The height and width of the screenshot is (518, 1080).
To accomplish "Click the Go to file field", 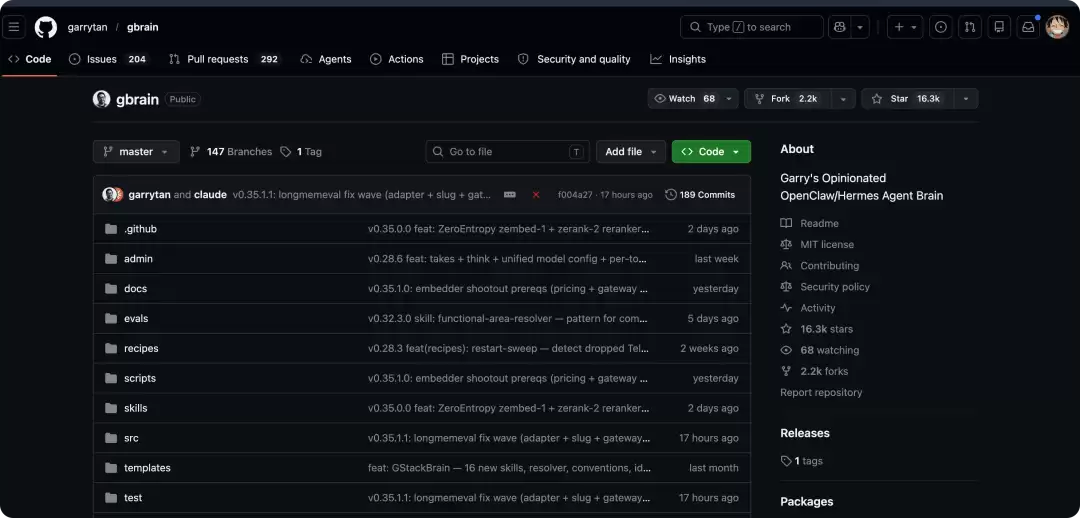I will tap(508, 152).
